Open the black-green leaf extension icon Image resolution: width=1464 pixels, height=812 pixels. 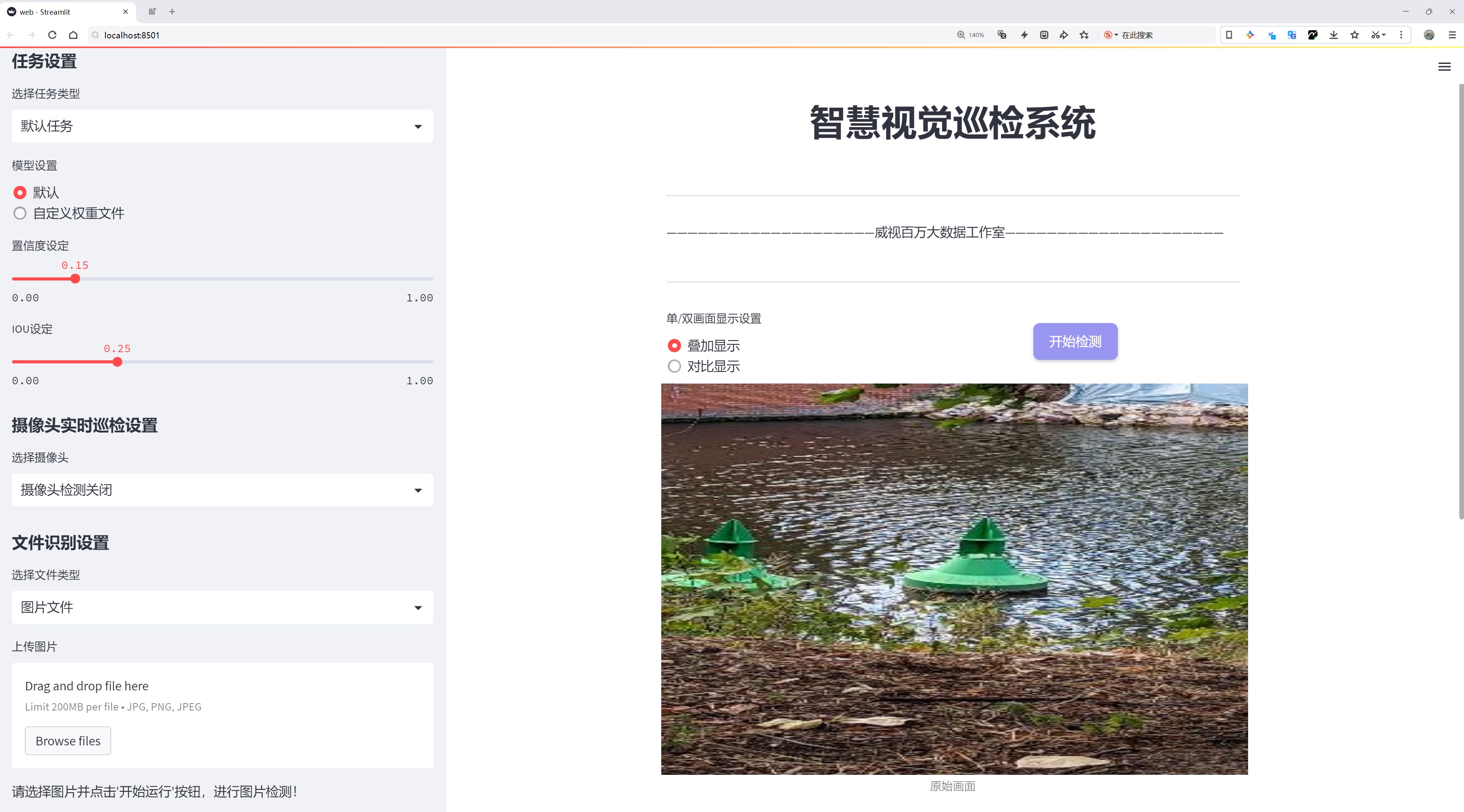coord(1313,35)
